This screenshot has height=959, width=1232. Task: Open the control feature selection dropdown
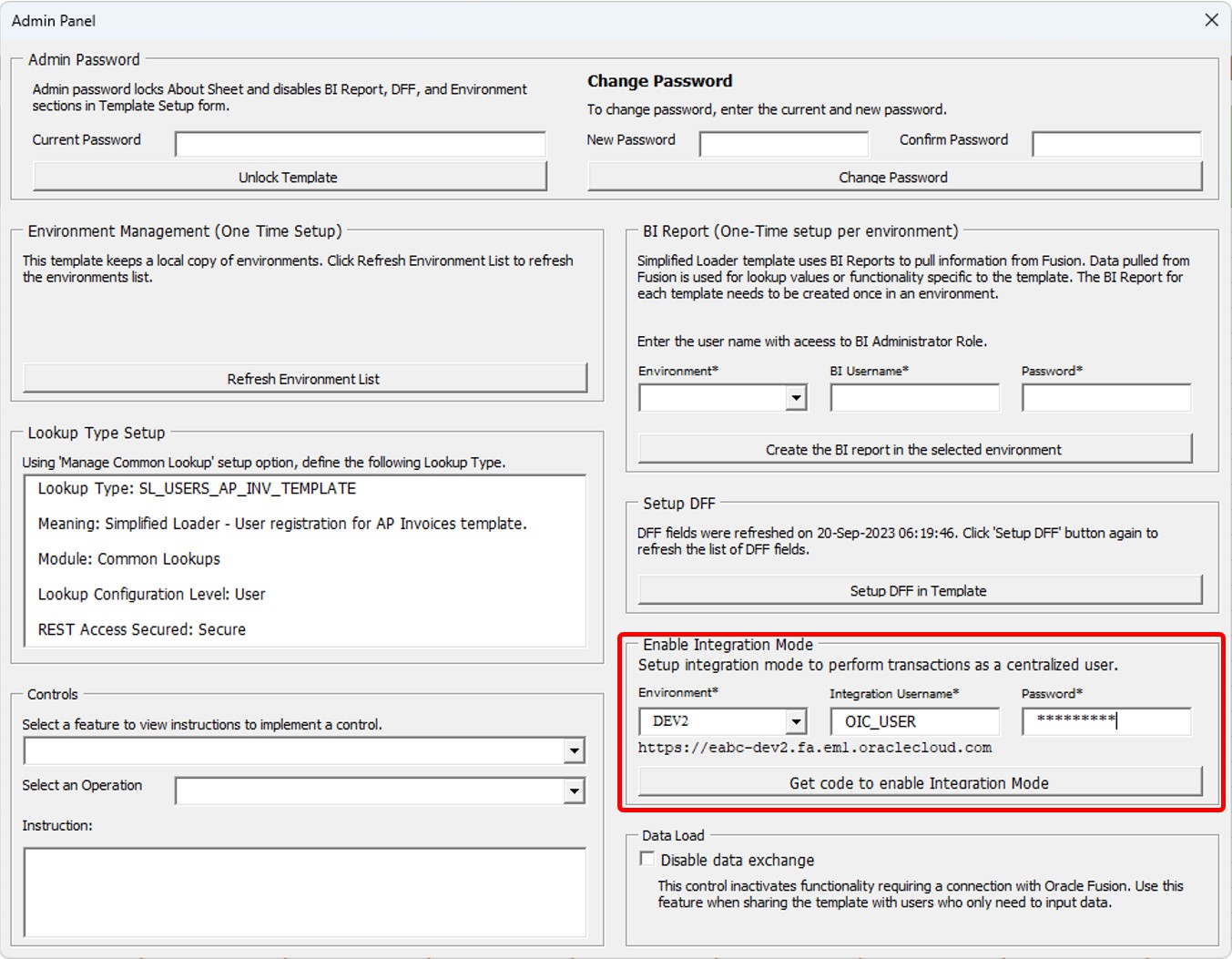pos(575,750)
